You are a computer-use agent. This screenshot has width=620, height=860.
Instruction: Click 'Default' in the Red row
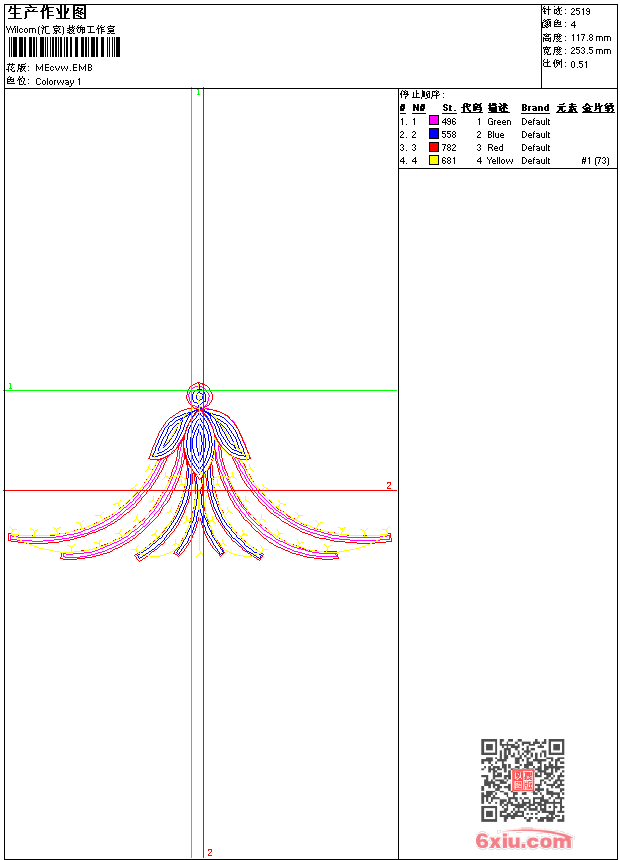(536, 148)
